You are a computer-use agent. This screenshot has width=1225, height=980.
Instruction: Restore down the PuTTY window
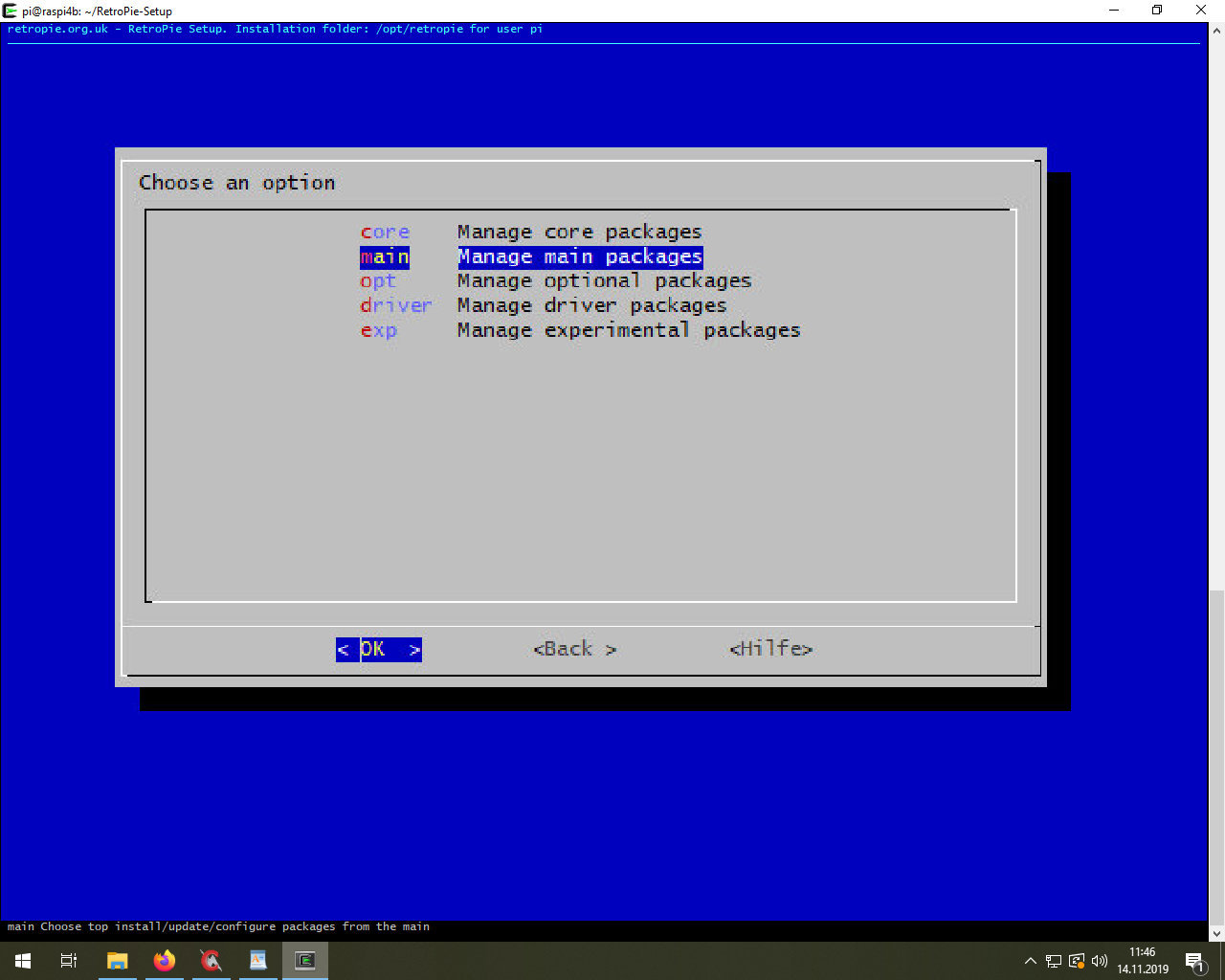point(1158,11)
